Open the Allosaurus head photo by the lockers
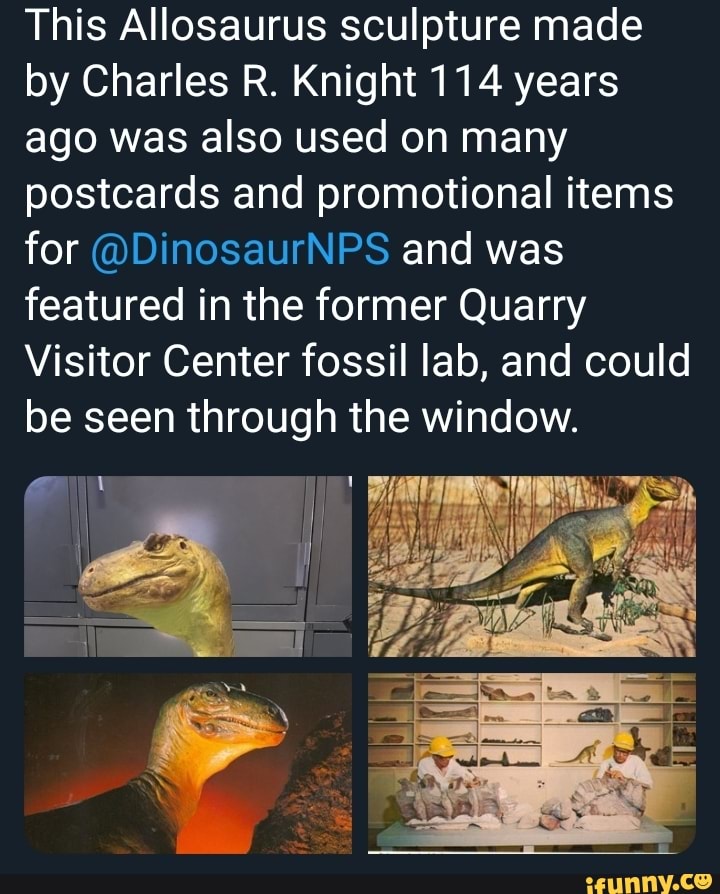This screenshot has width=720, height=894. pyautogui.click(x=188, y=566)
